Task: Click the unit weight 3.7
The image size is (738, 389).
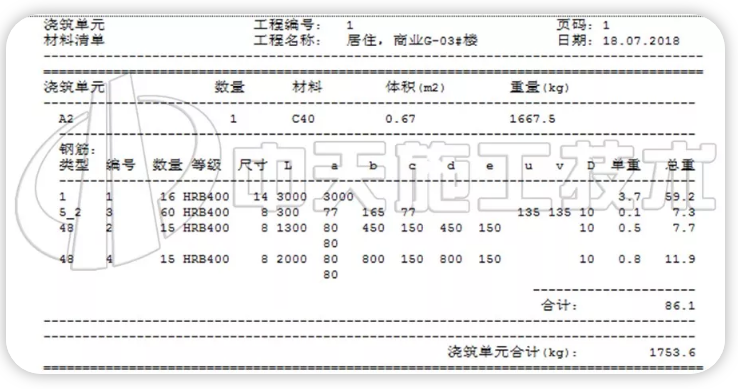Action: tap(629, 197)
